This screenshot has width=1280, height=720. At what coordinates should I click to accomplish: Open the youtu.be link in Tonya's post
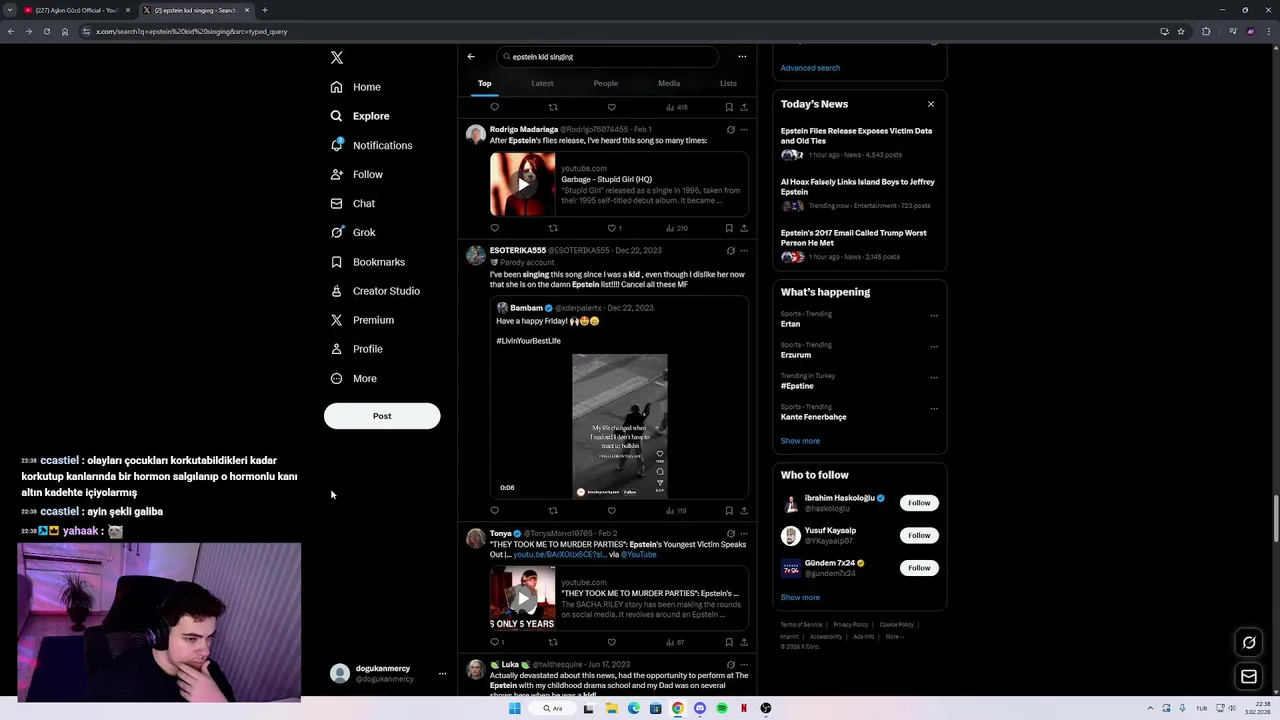pos(560,554)
